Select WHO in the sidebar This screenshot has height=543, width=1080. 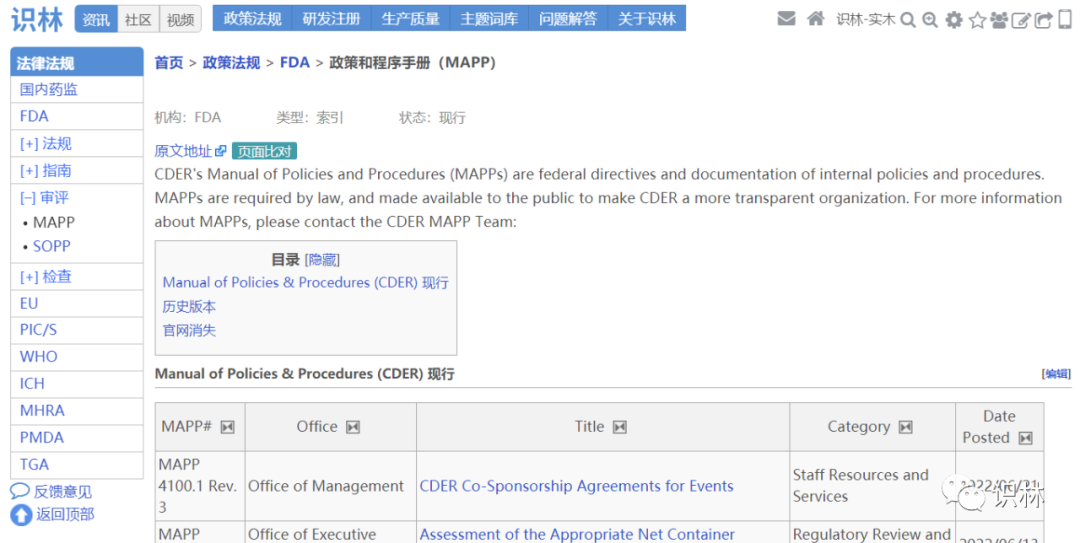pos(39,357)
